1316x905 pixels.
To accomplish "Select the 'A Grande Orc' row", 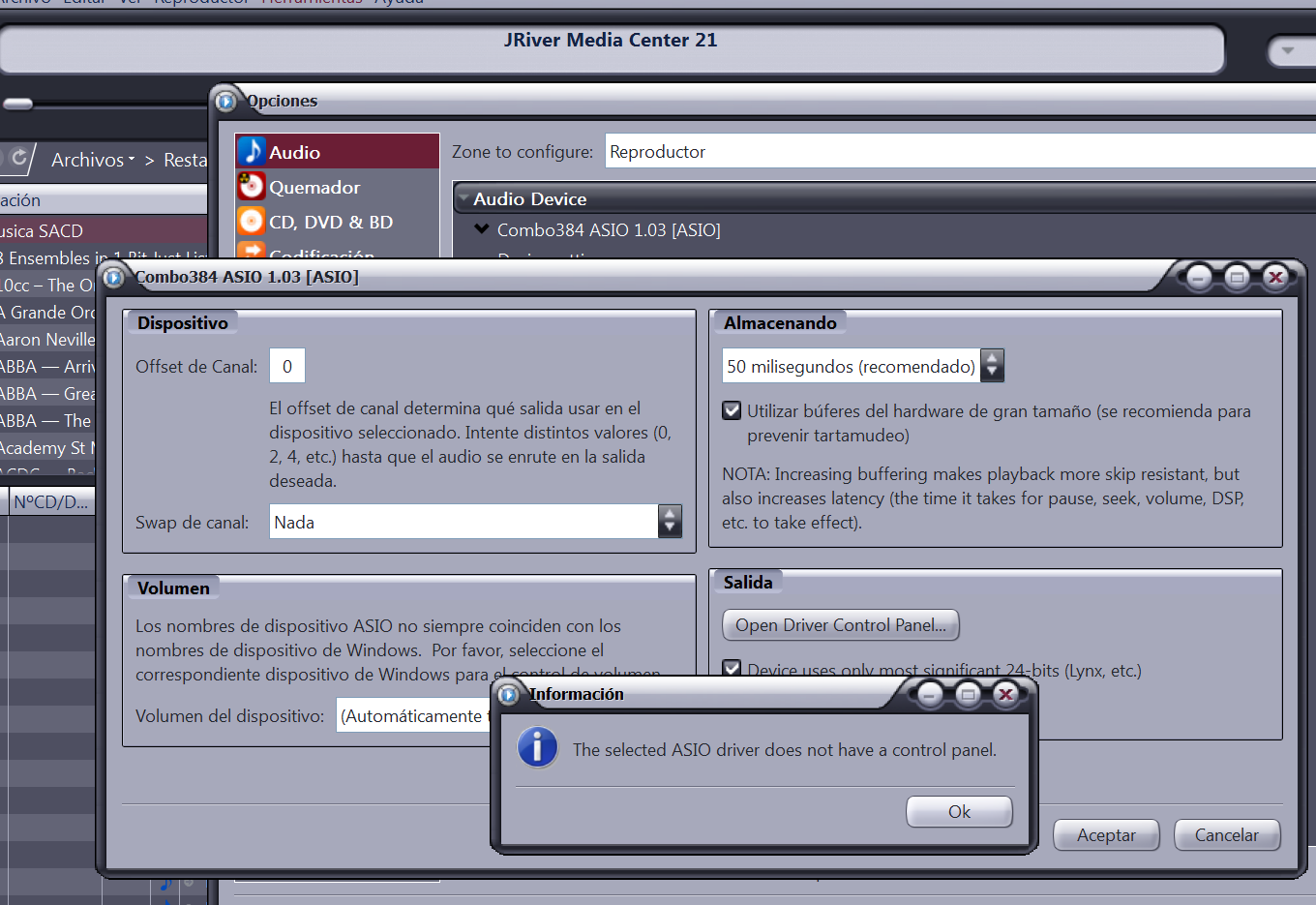I will pyautogui.click(x=48, y=312).
